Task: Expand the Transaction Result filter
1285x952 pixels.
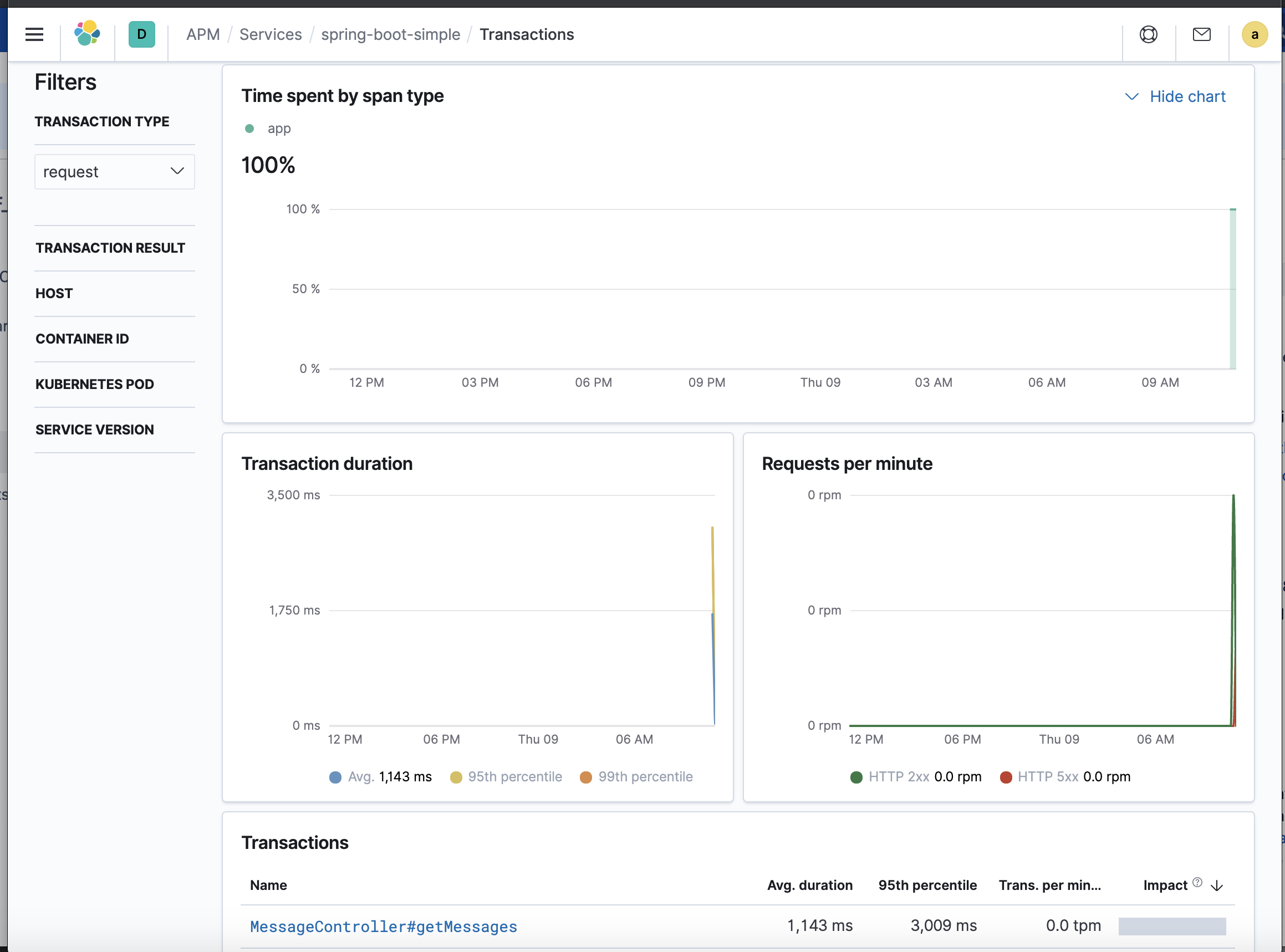Action: (110, 248)
